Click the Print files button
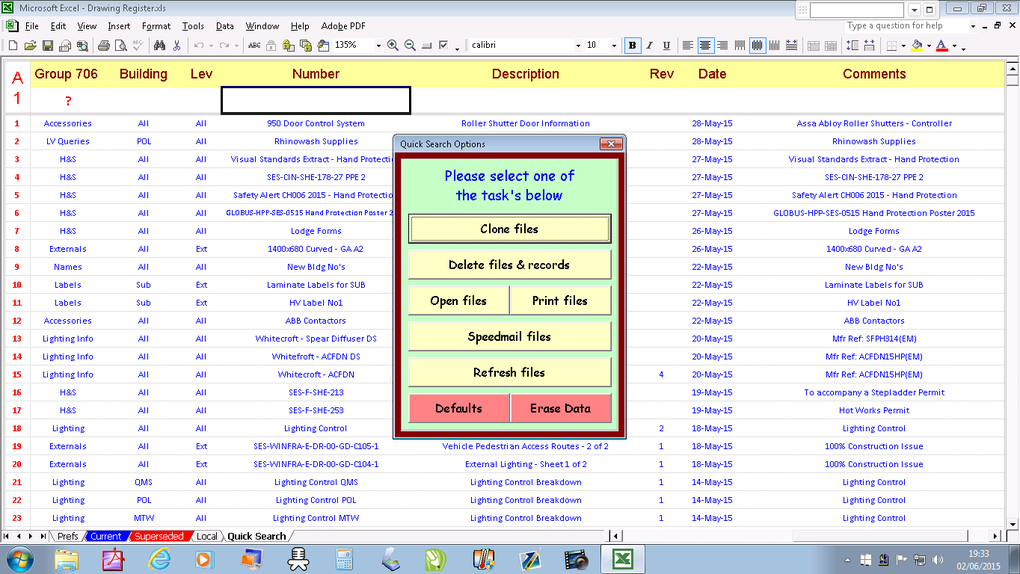Viewport: 1020px width, 574px height. 560,301
